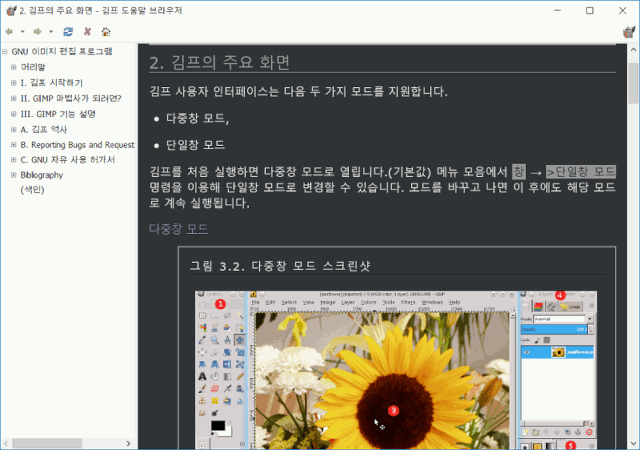Screen dimensions: 640x450
Task: Click the app icon in the title bar
Action: [x=10, y=10]
